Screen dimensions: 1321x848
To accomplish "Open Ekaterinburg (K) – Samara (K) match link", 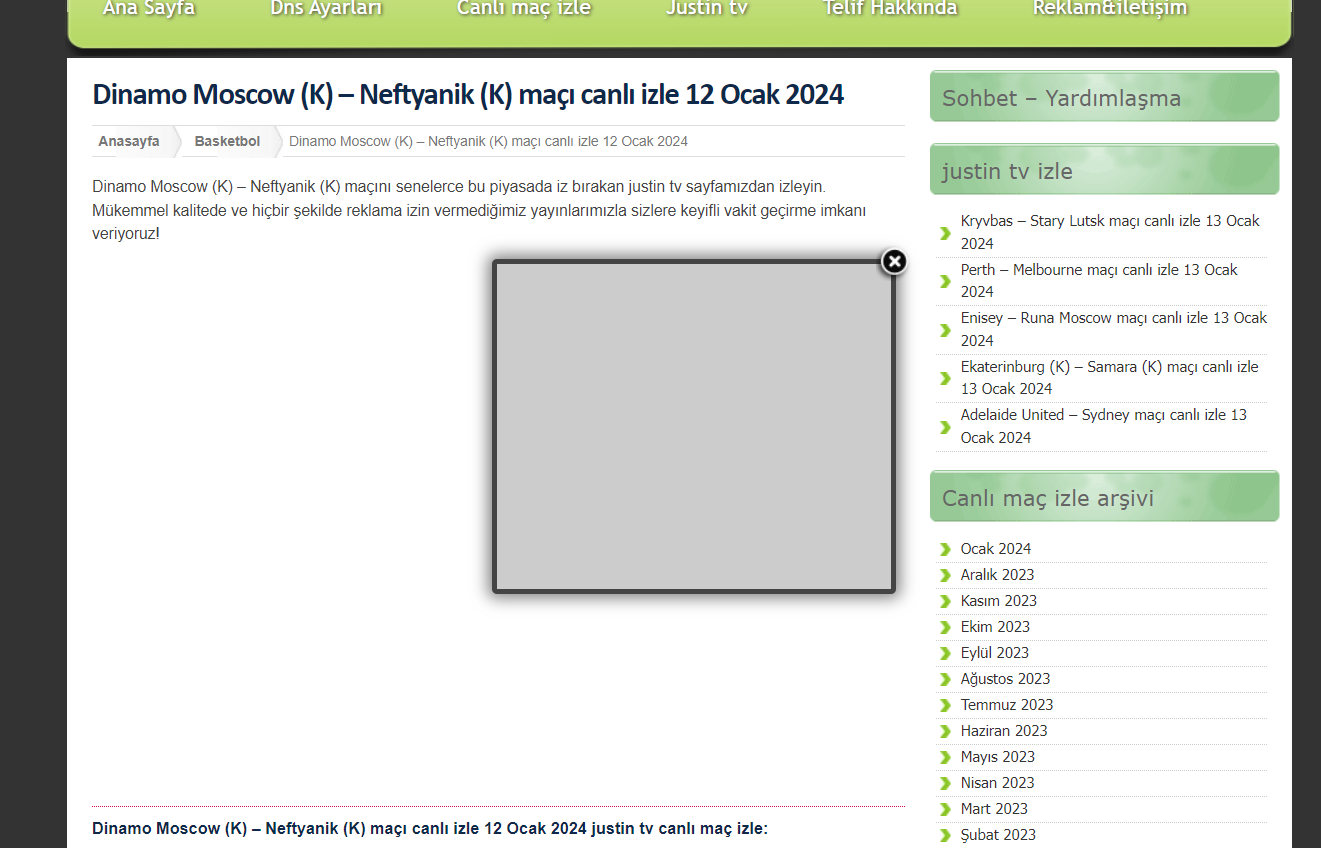I will [1109, 377].
